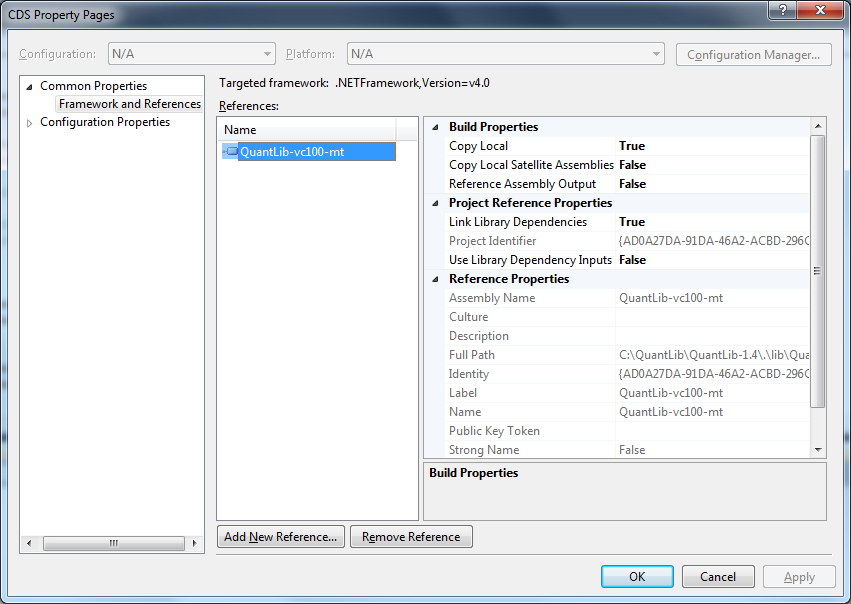Collapse the Reference Properties section
Screen dimensions: 851x604
tap(434, 279)
